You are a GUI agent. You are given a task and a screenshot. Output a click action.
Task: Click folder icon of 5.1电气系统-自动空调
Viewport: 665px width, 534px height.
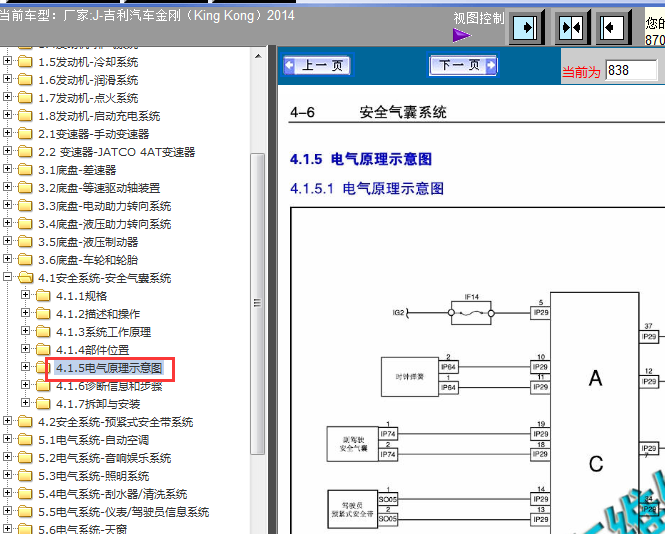coord(25,440)
